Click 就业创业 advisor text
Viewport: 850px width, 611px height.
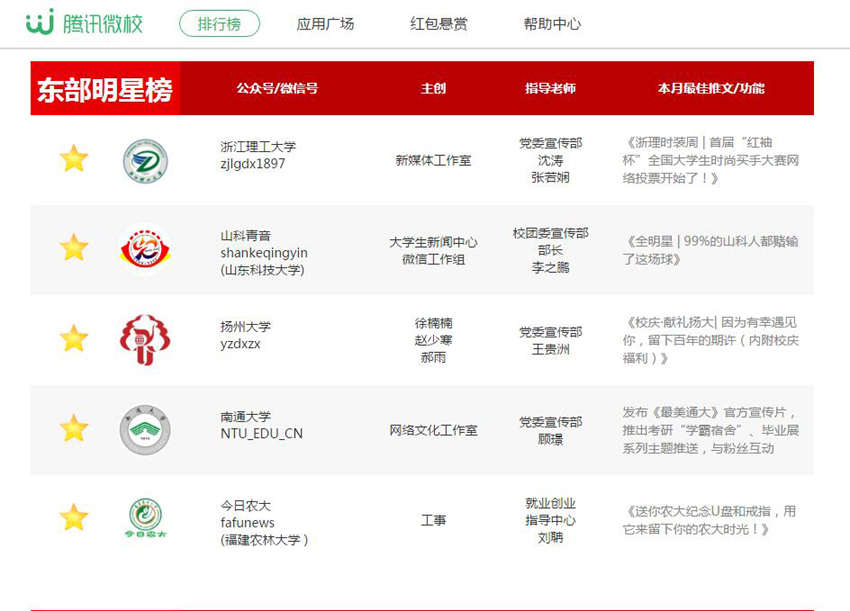[x=550, y=503]
